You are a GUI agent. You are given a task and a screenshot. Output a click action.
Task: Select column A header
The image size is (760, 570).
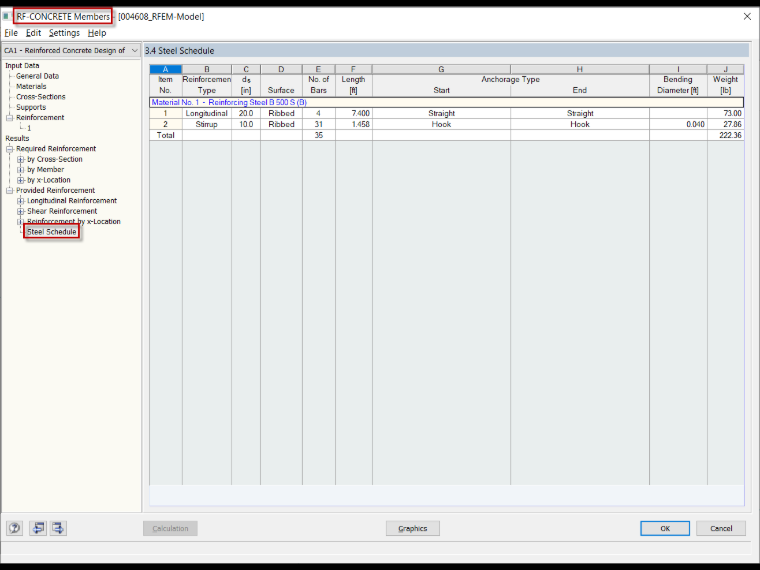[166, 69]
